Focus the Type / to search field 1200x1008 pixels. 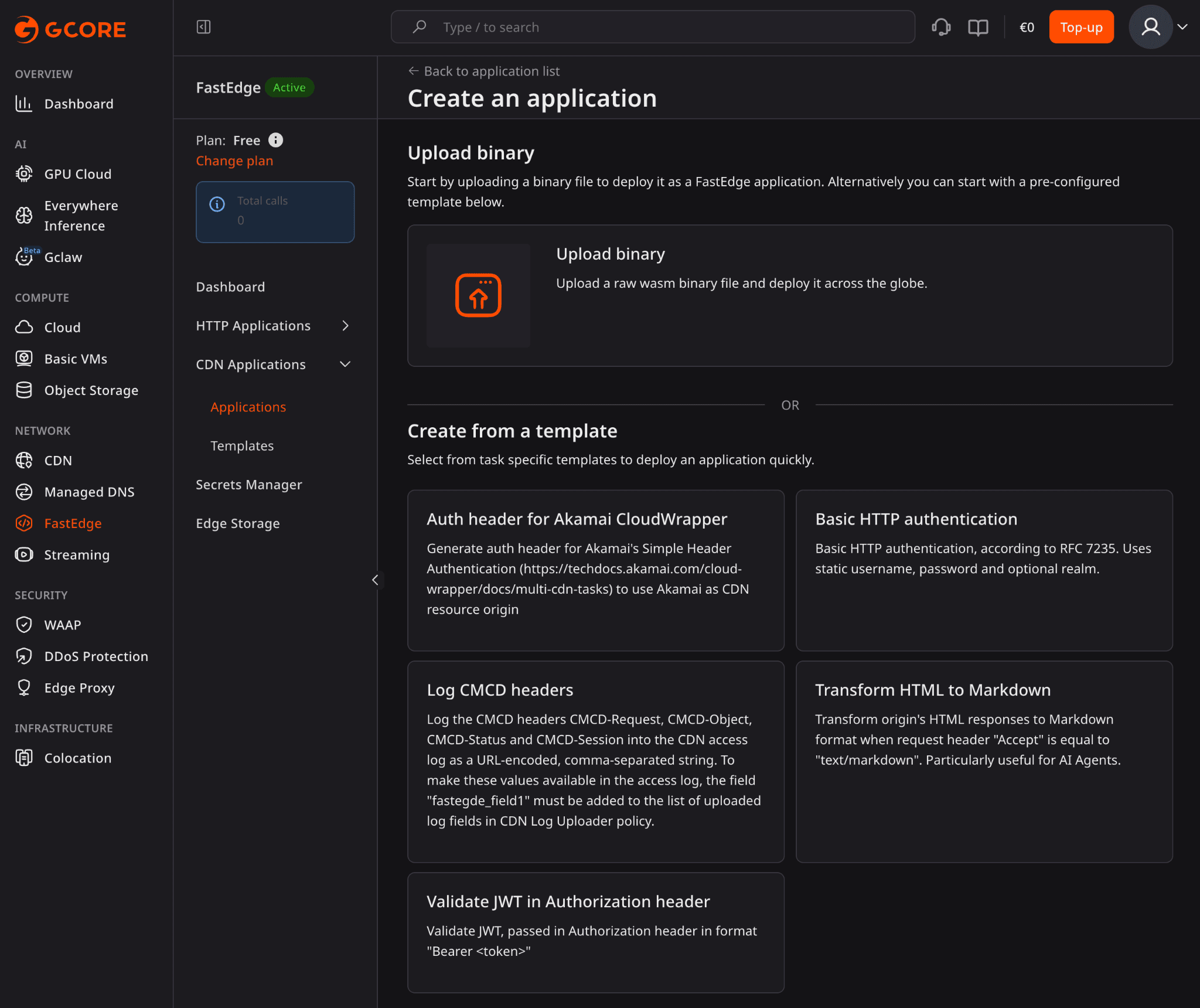[x=653, y=27]
